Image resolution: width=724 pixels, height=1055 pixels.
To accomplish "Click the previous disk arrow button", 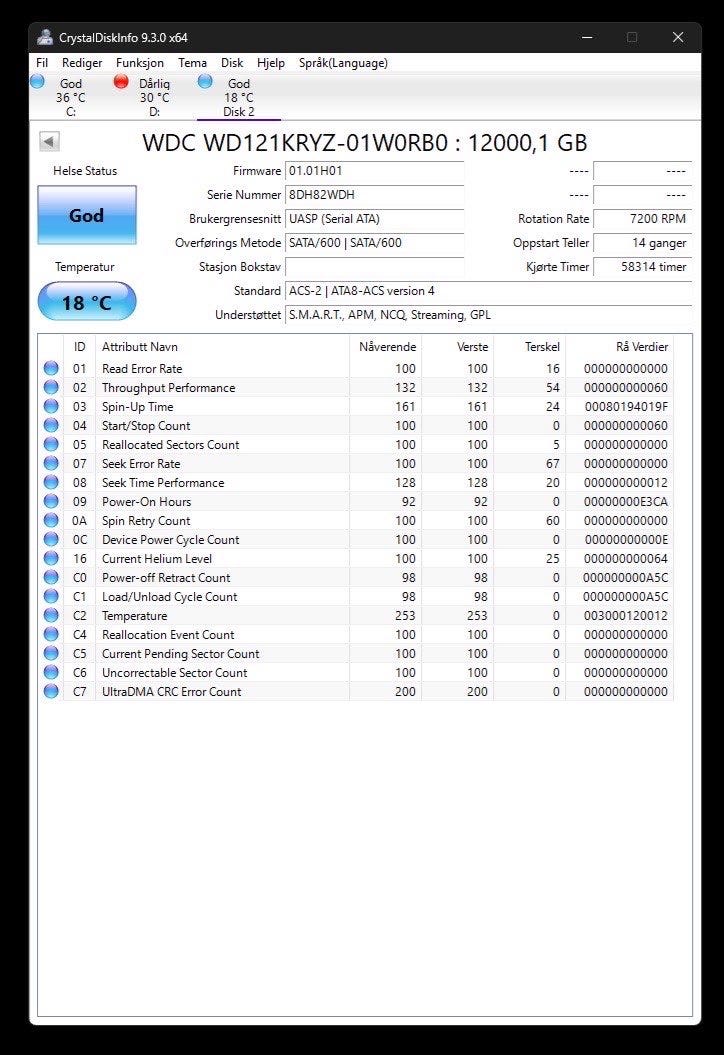I will (50, 141).
